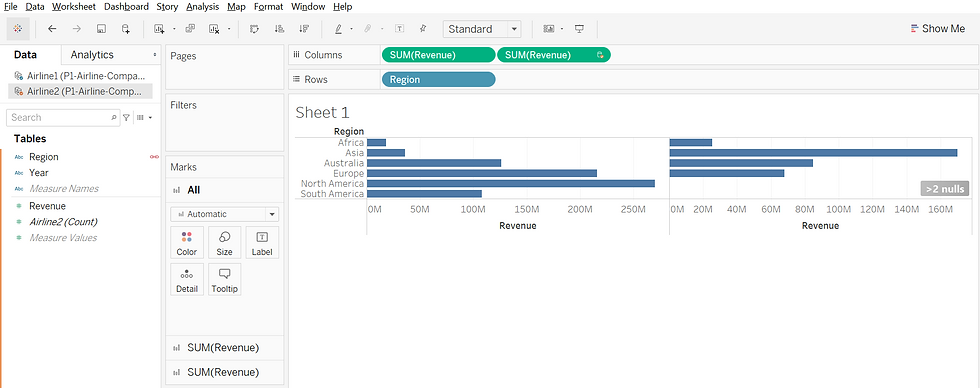Sort ascending toolbar icon
The image size is (980, 388).
[279, 29]
